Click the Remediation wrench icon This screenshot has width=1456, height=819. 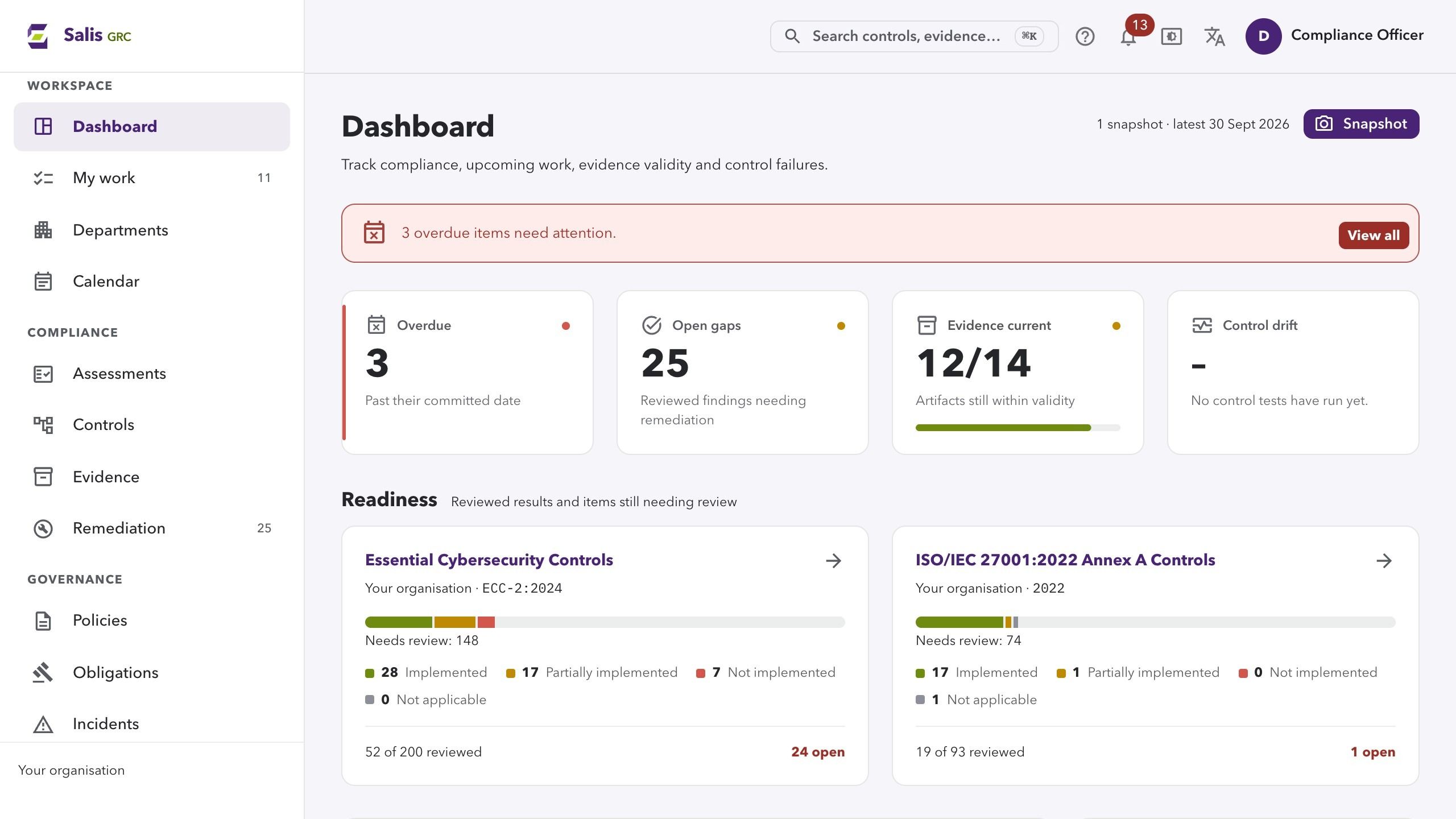[x=43, y=528]
